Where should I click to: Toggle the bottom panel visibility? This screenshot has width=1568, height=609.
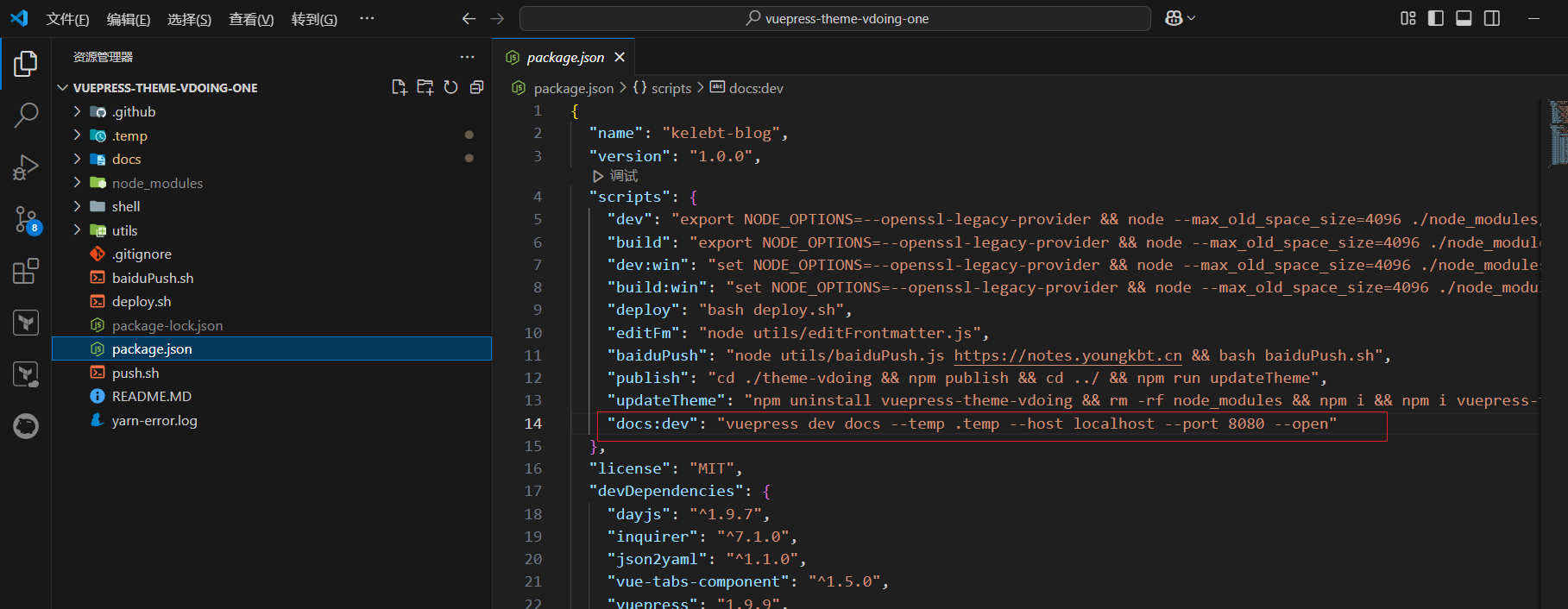[x=1464, y=18]
